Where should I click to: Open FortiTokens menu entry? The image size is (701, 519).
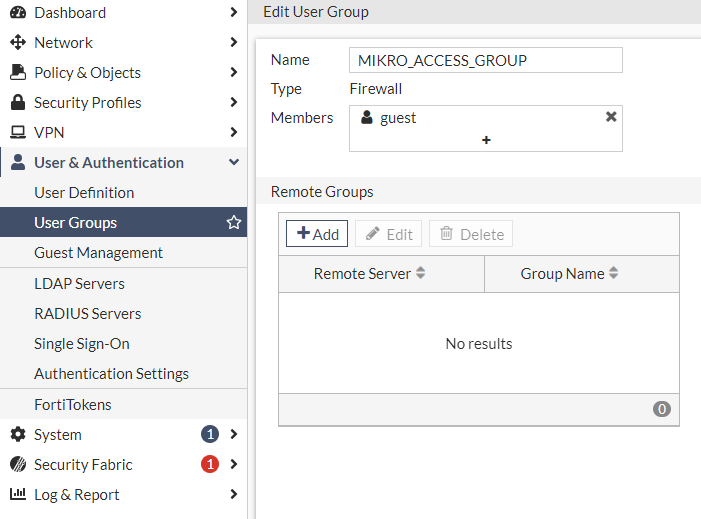tap(73, 405)
